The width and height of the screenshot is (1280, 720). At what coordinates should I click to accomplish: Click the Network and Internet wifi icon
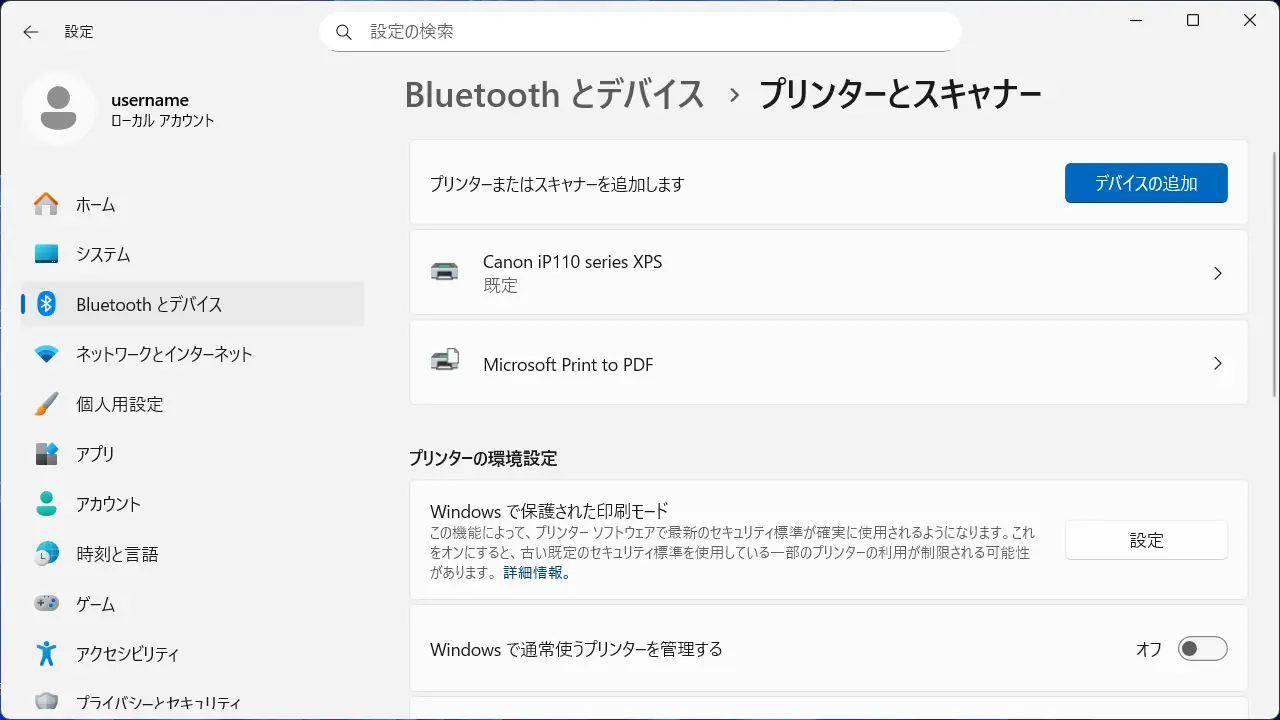point(46,354)
